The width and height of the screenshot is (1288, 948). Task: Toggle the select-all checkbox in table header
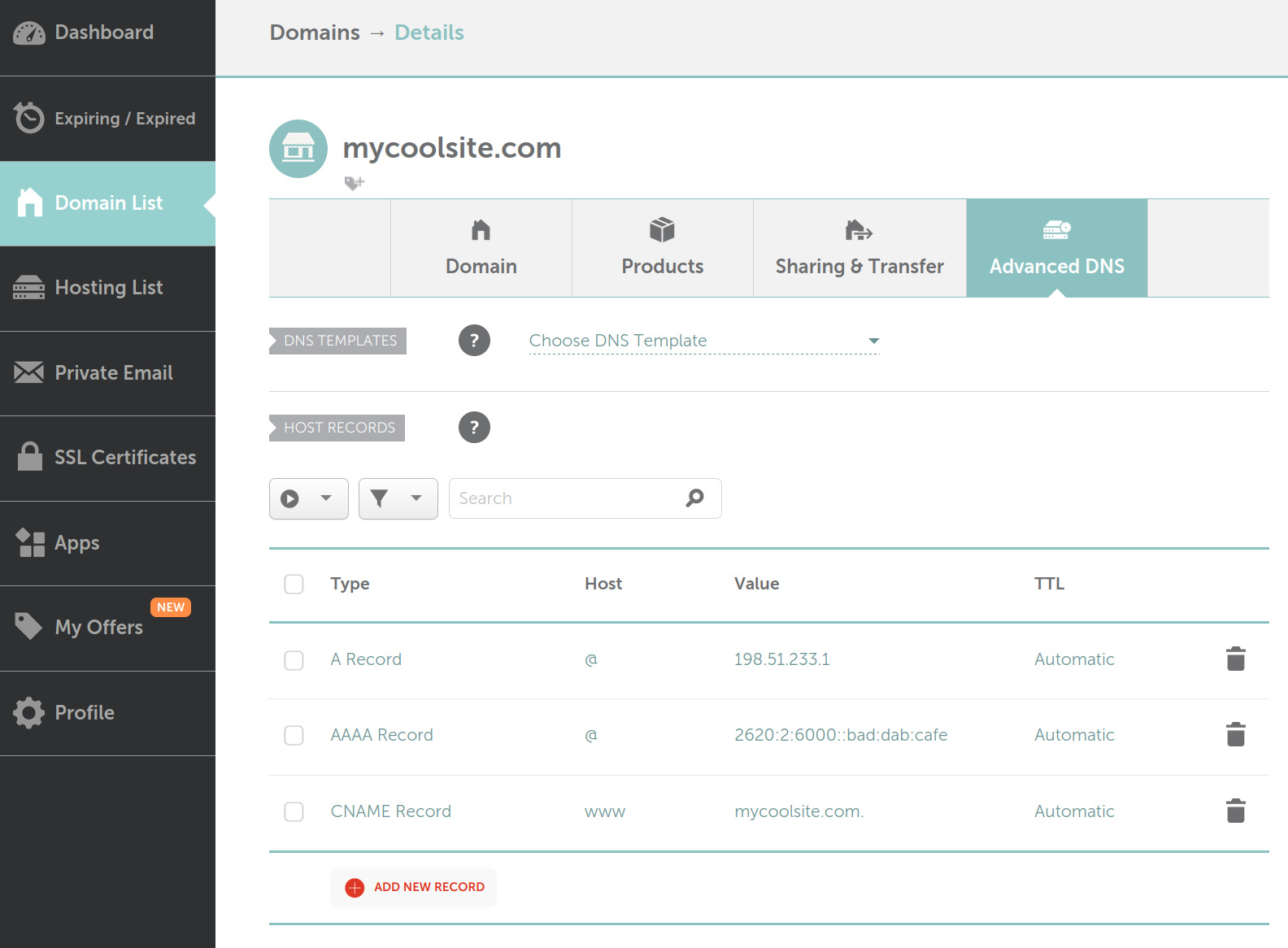click(x=294, y=584)
